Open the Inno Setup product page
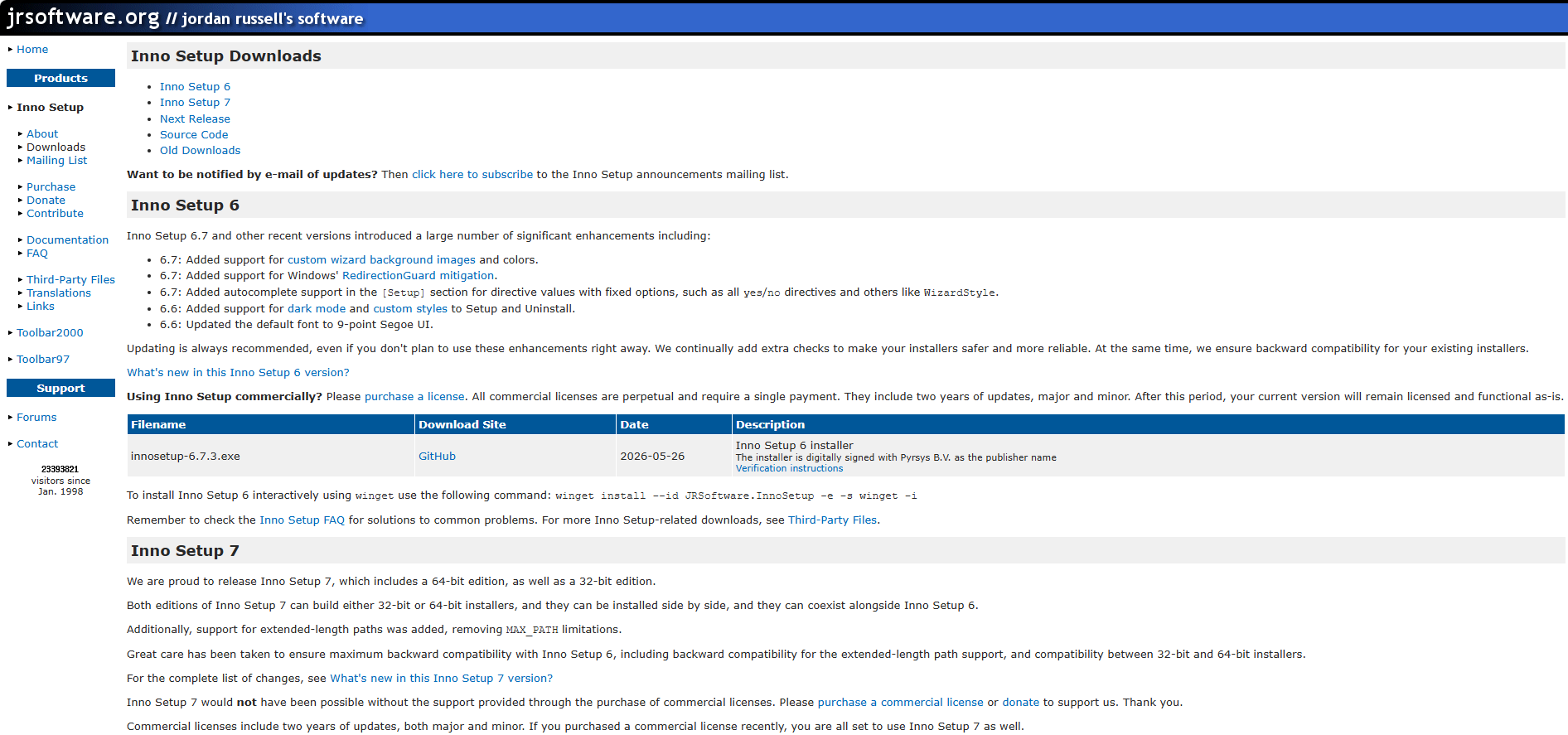This screenshot has width=1568, height=735. pyautogui.click(x=50, y=108)
